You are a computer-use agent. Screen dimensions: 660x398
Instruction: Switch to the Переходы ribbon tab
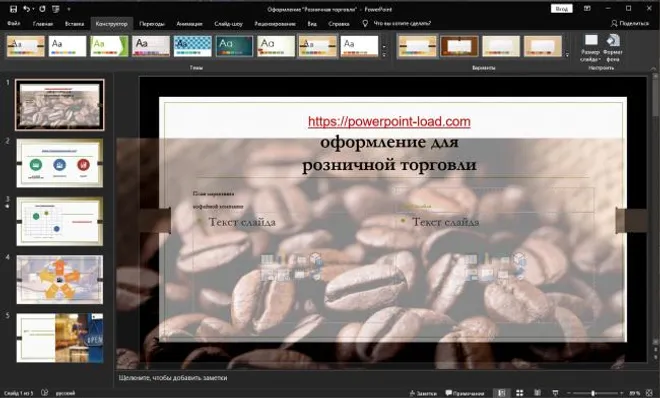coord(152,24)
